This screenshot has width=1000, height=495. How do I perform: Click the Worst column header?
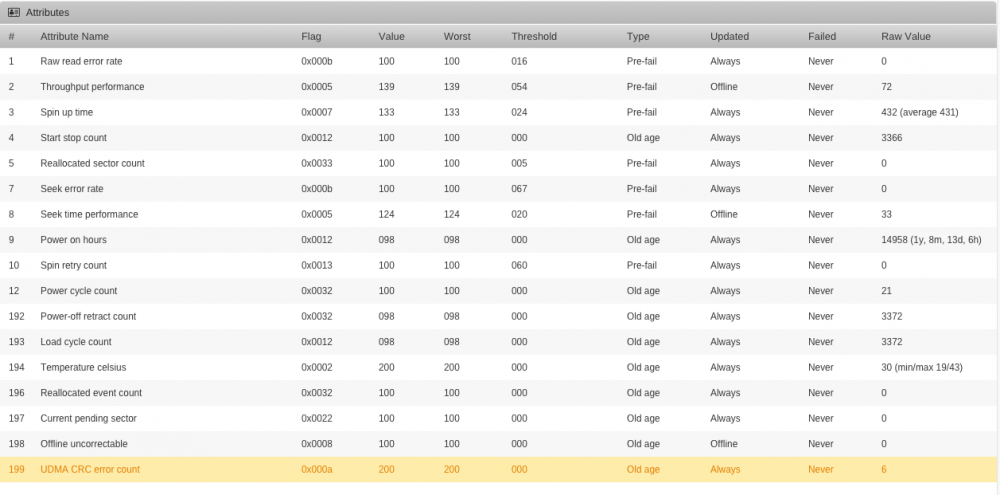[457, 36]
